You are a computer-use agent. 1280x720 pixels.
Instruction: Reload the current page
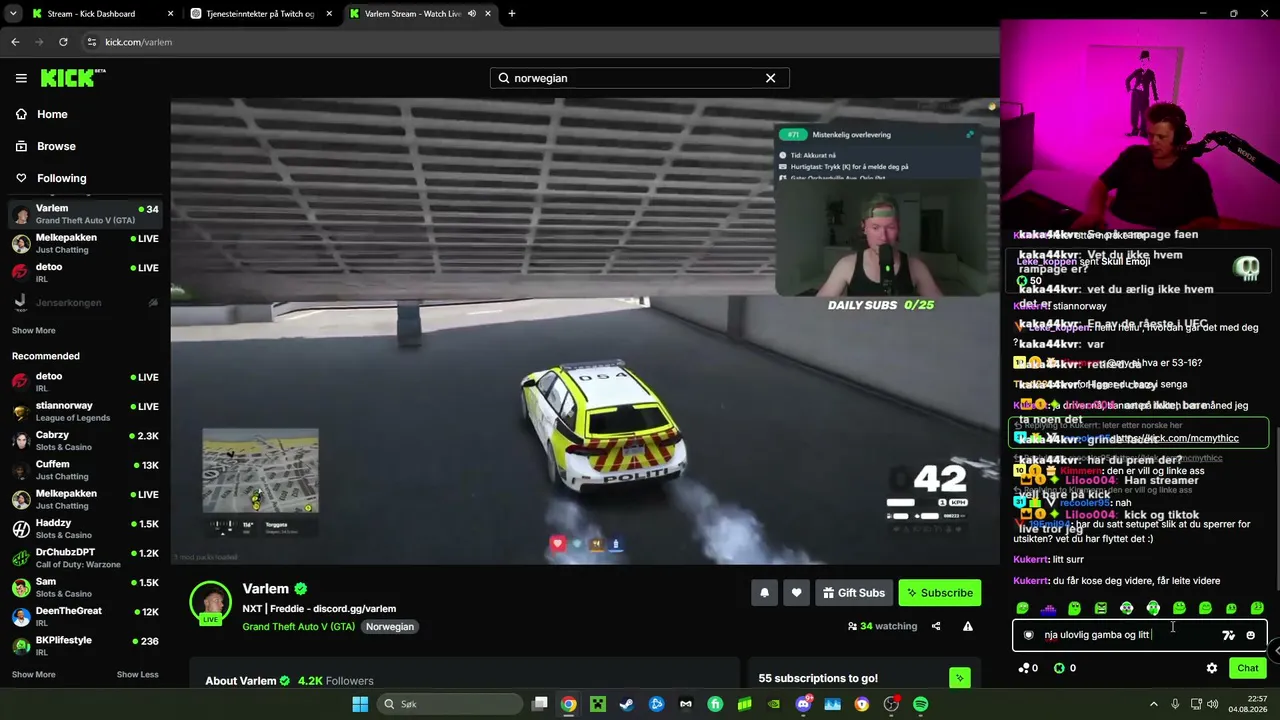[63, 42]
